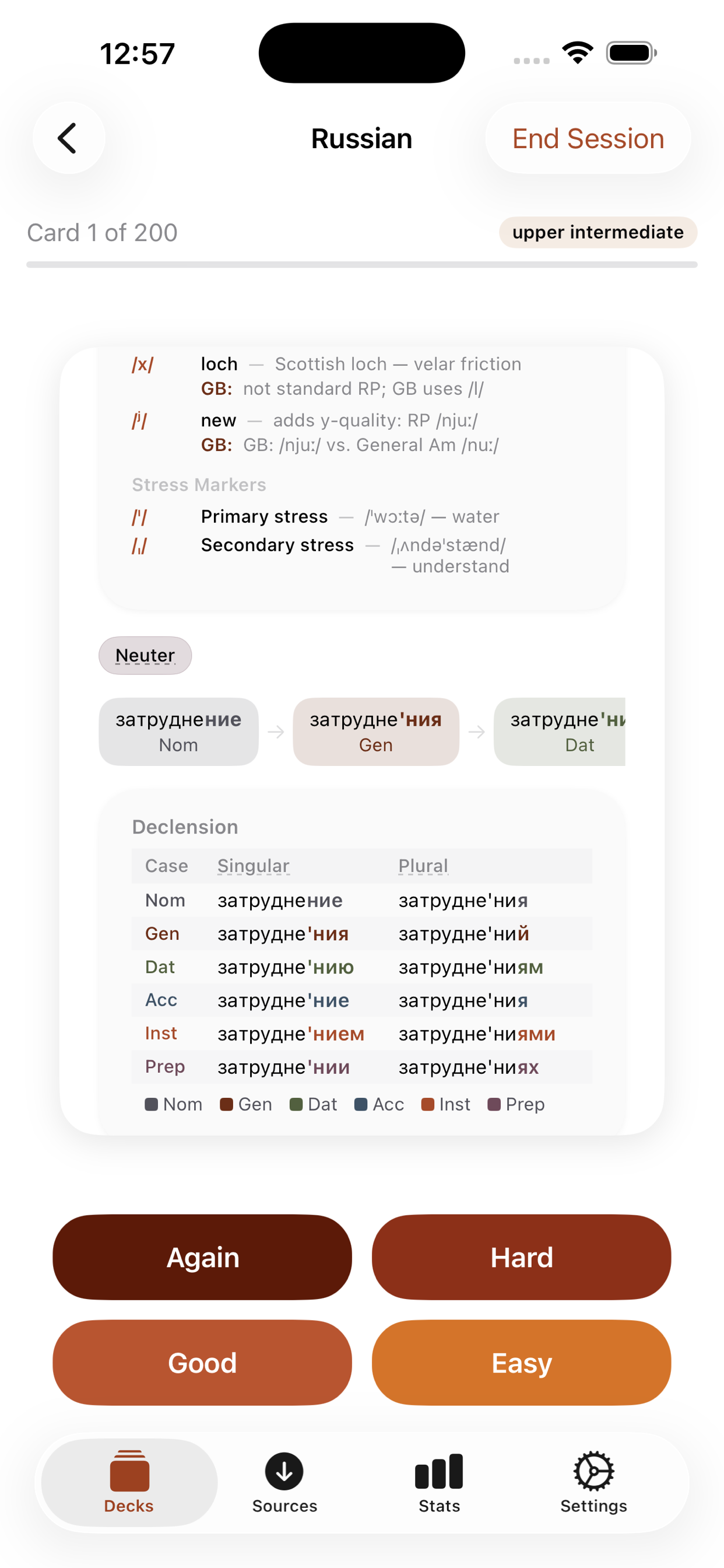
Task: Tap the Singular column header
Action: tap(253, 866)
